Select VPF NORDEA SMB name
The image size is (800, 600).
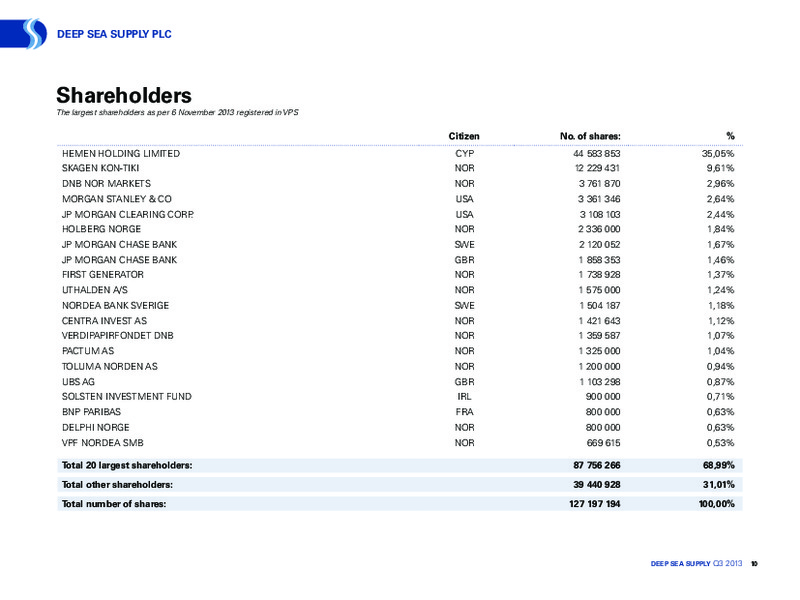point(103,443)
